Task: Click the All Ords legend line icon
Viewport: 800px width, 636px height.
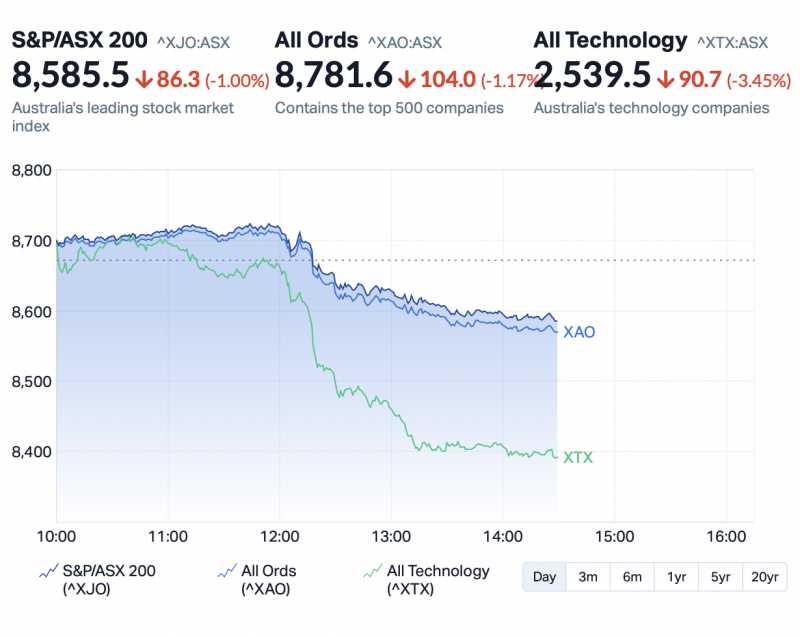Action: pos(226,572)
